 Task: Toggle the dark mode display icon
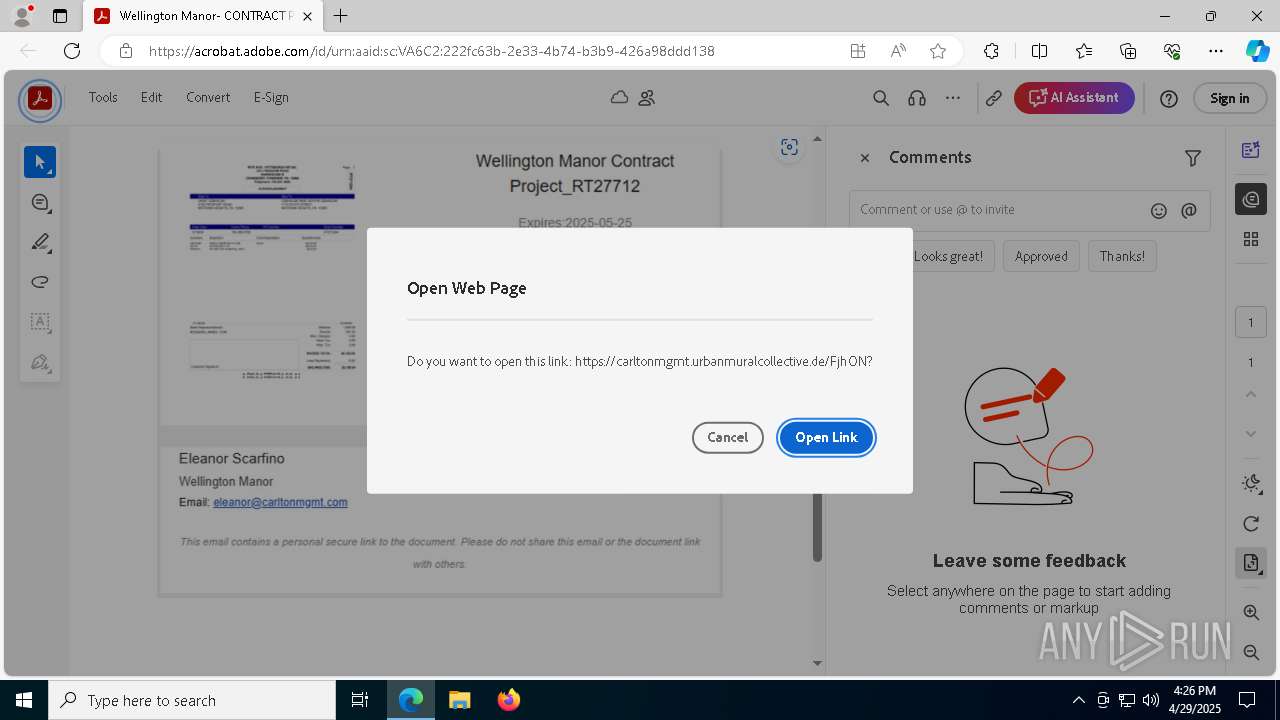[x=1251, y=484]
